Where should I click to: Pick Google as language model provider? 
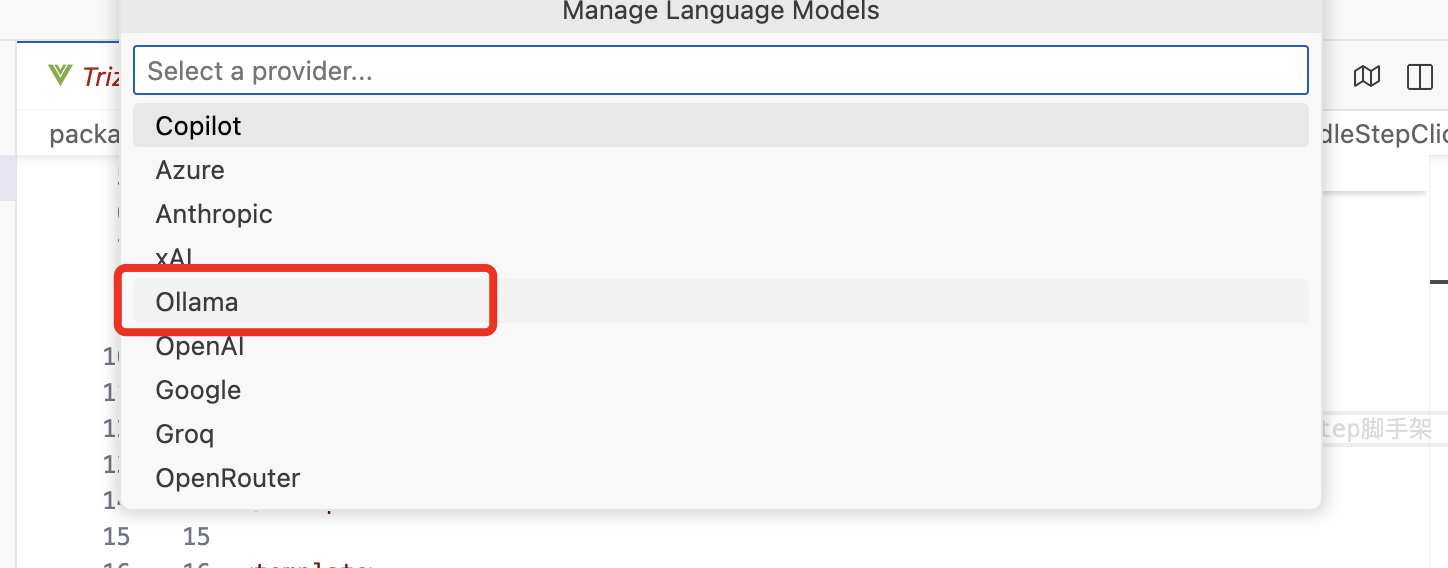point(198,390)
